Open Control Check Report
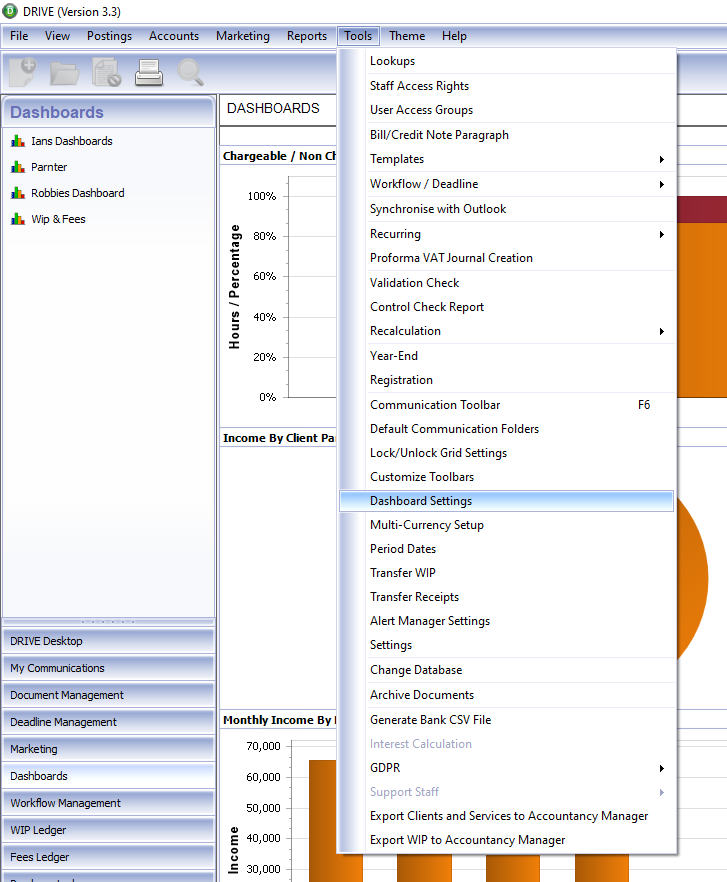Screen dimensions: 727x882 click(506, 307)
